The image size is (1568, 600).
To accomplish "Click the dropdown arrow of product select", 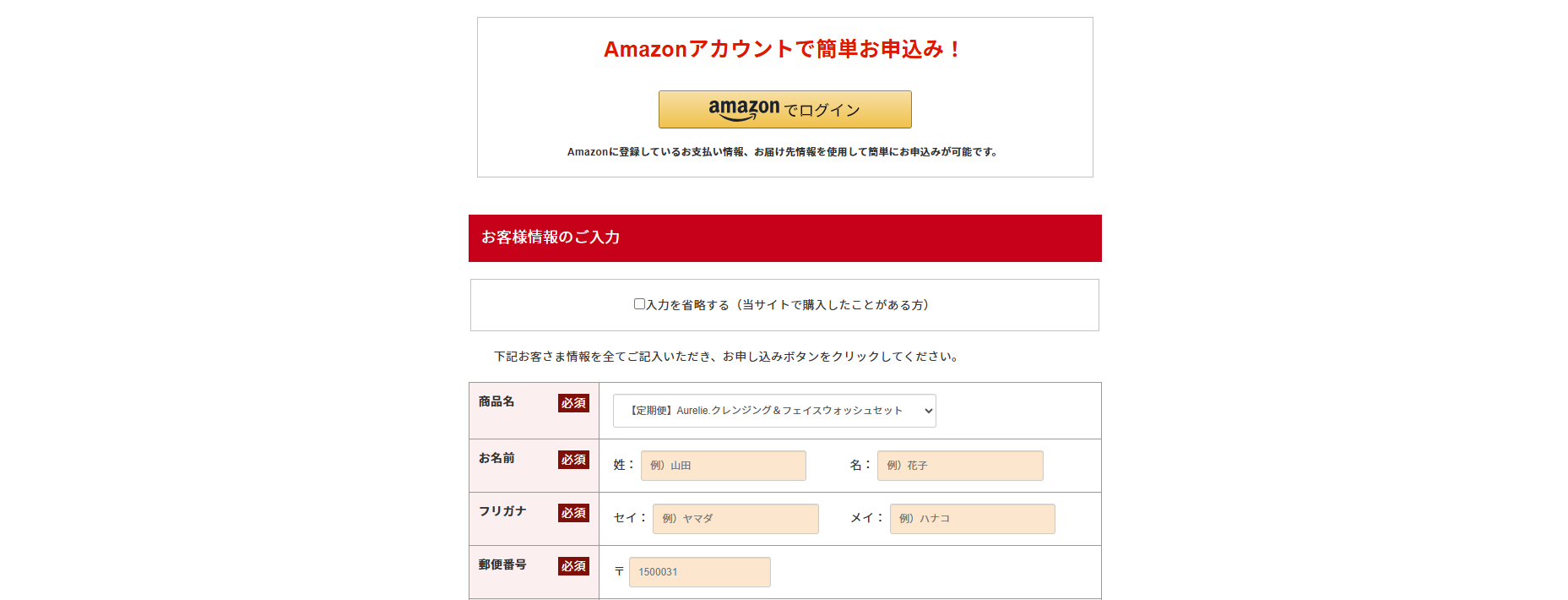I will click(928, 411).
